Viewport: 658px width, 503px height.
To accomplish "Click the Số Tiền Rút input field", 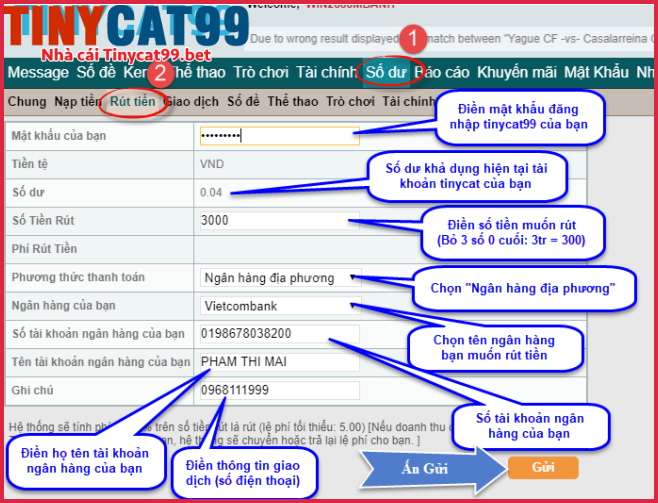I will pyautogui.click(x=278, y=220).
